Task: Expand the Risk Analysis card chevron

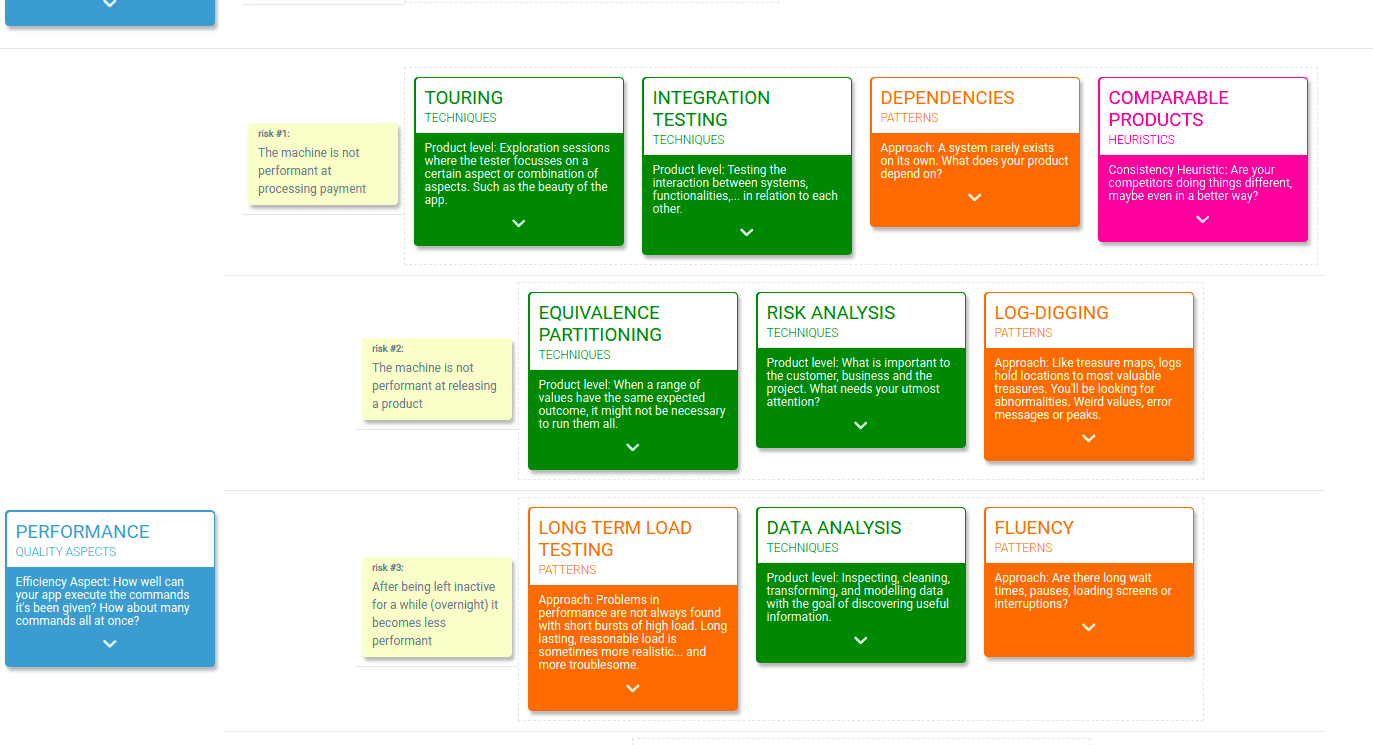Action: pyautogui.click(x=861, y=425)
